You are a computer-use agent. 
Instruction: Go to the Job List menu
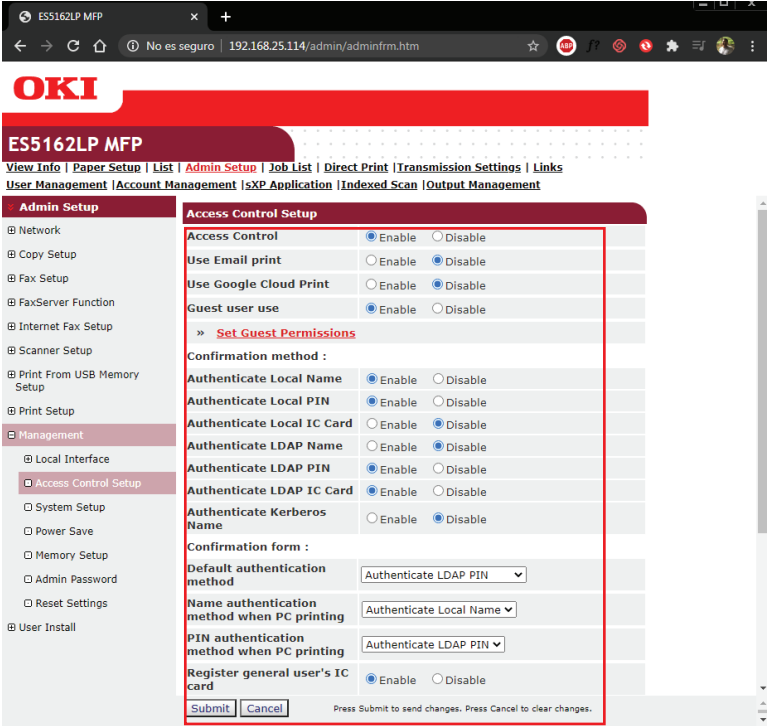(x=290, y=168)
